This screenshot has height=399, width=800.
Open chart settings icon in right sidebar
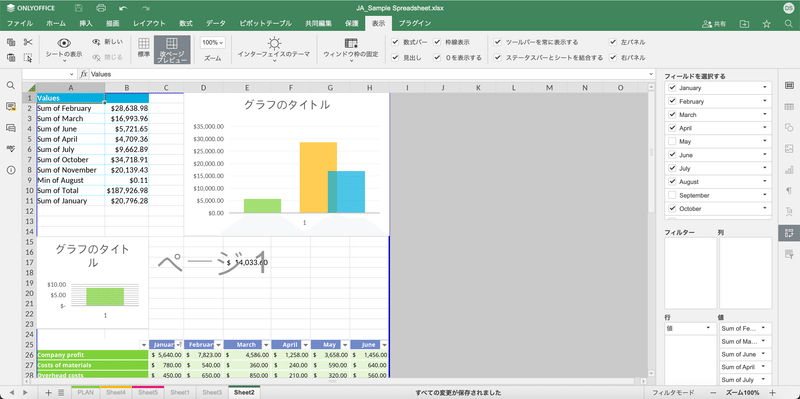click(789, 169)
